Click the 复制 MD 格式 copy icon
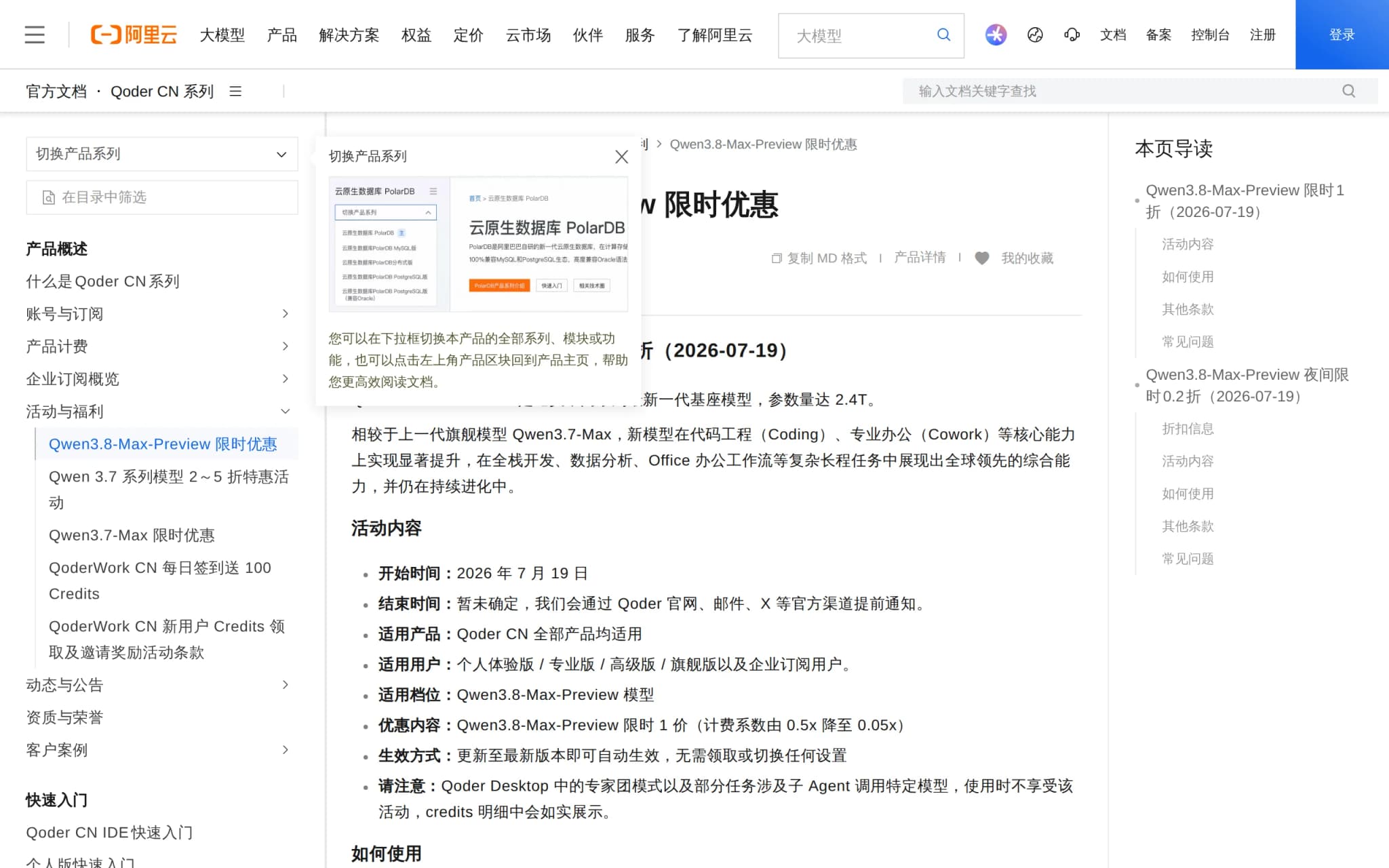Image resolution: width=1389 pixels, height=868 pixels. pyautogui.click(x=777, y=258)
